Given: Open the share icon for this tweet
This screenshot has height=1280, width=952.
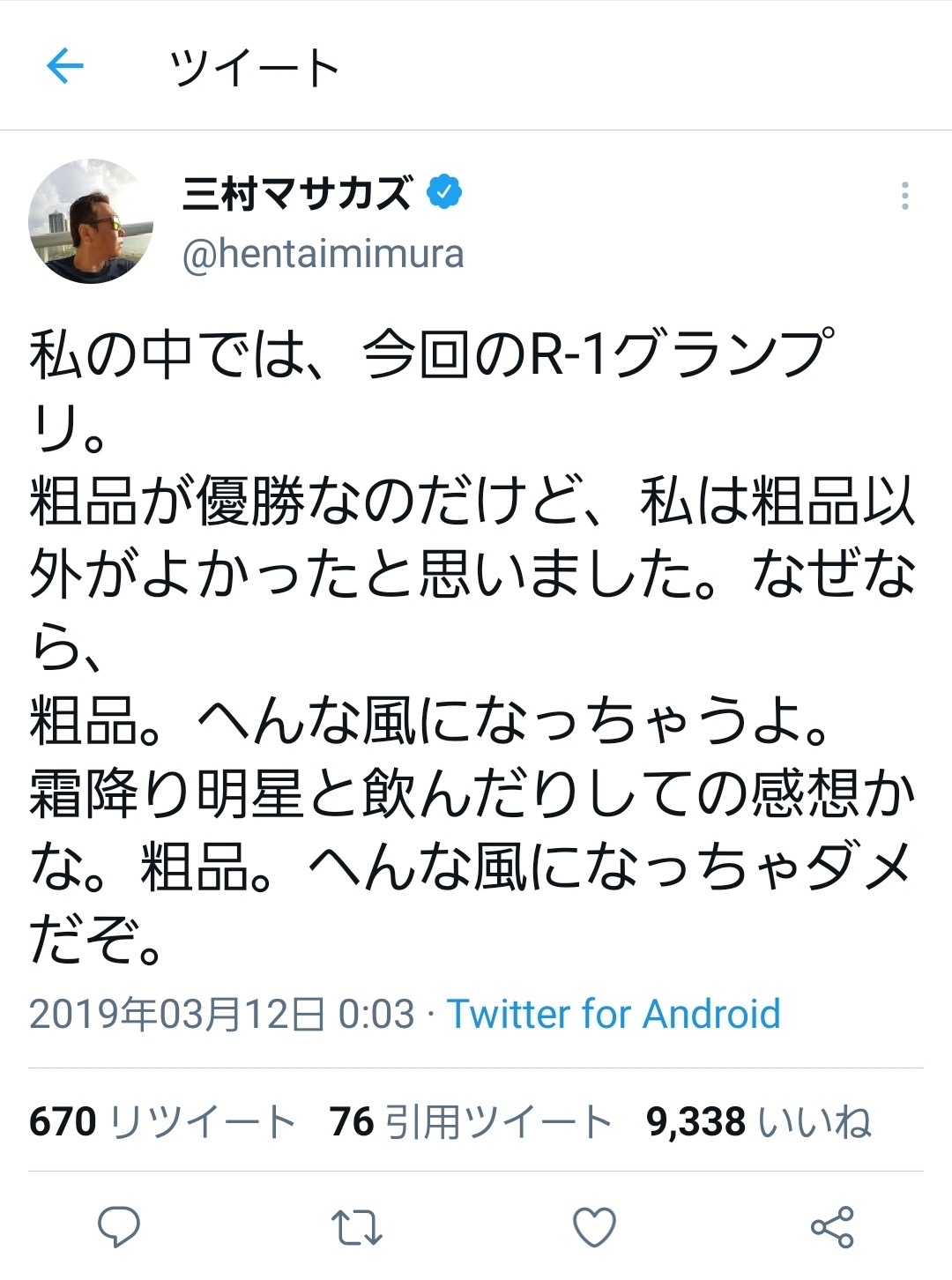Looking at the screenshot, I should pos(832,1226).
